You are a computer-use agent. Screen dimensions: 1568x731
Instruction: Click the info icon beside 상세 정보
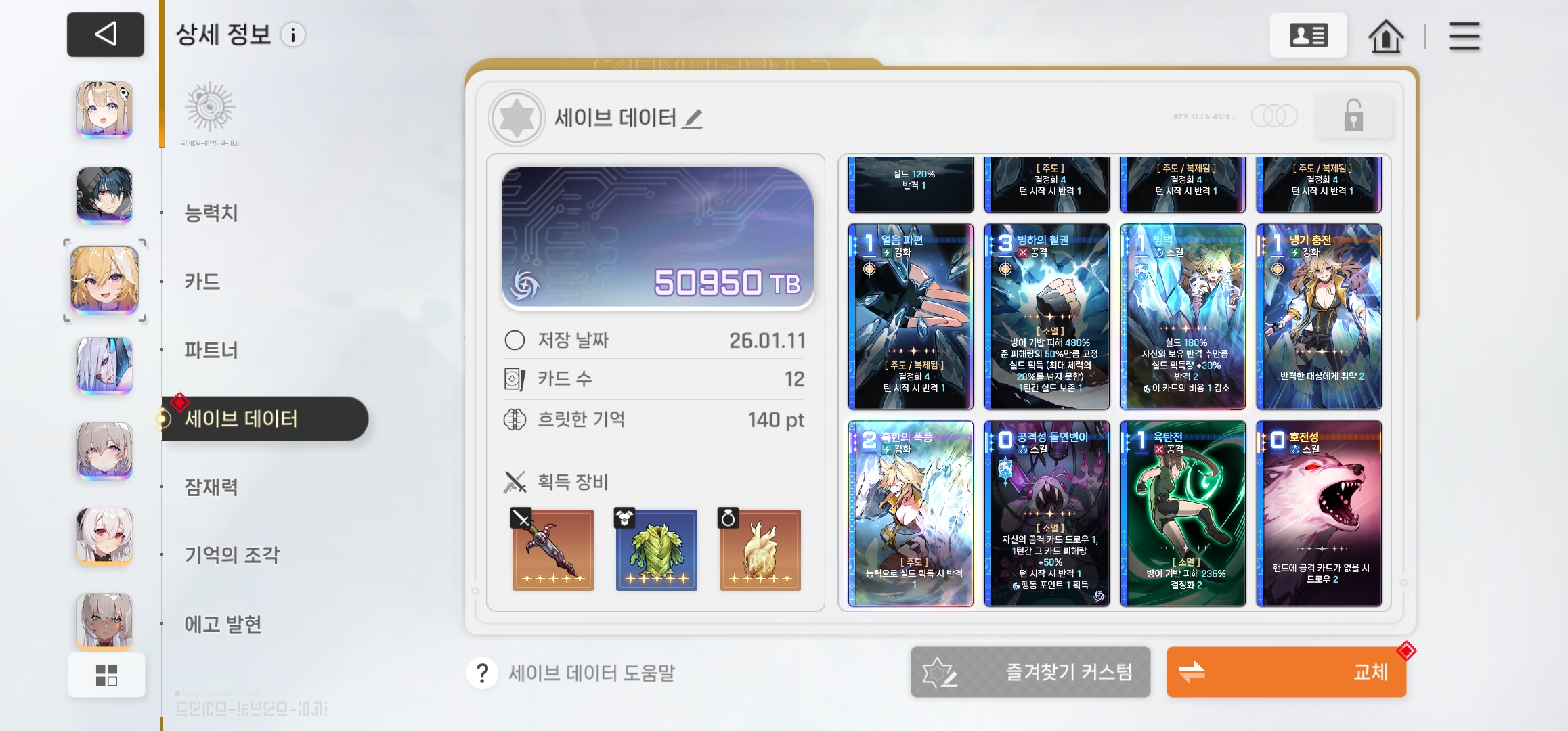point(293,35)
